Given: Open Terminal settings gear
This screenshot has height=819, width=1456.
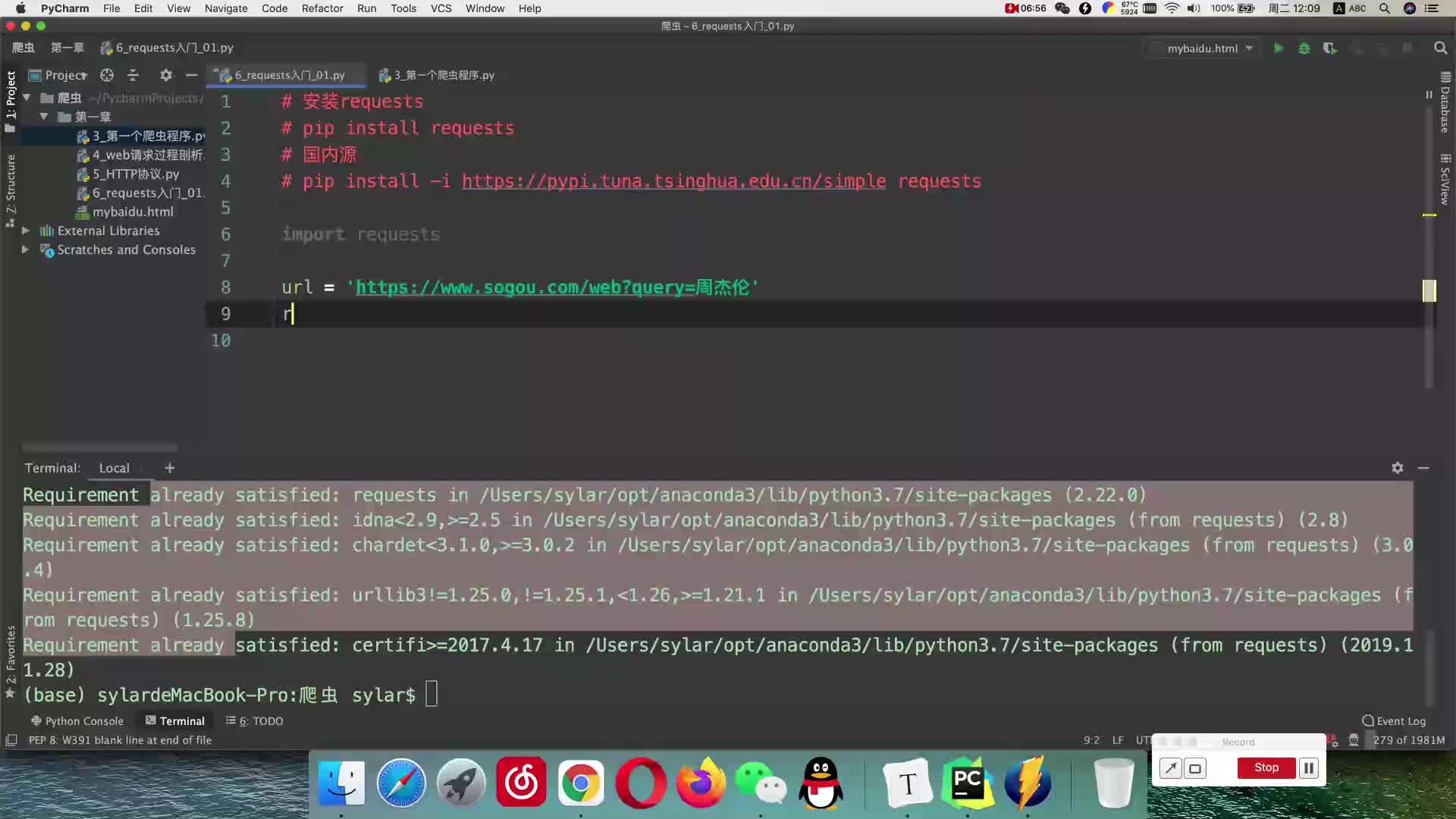Looking at the screenshot, I should tap(1398, 468).
